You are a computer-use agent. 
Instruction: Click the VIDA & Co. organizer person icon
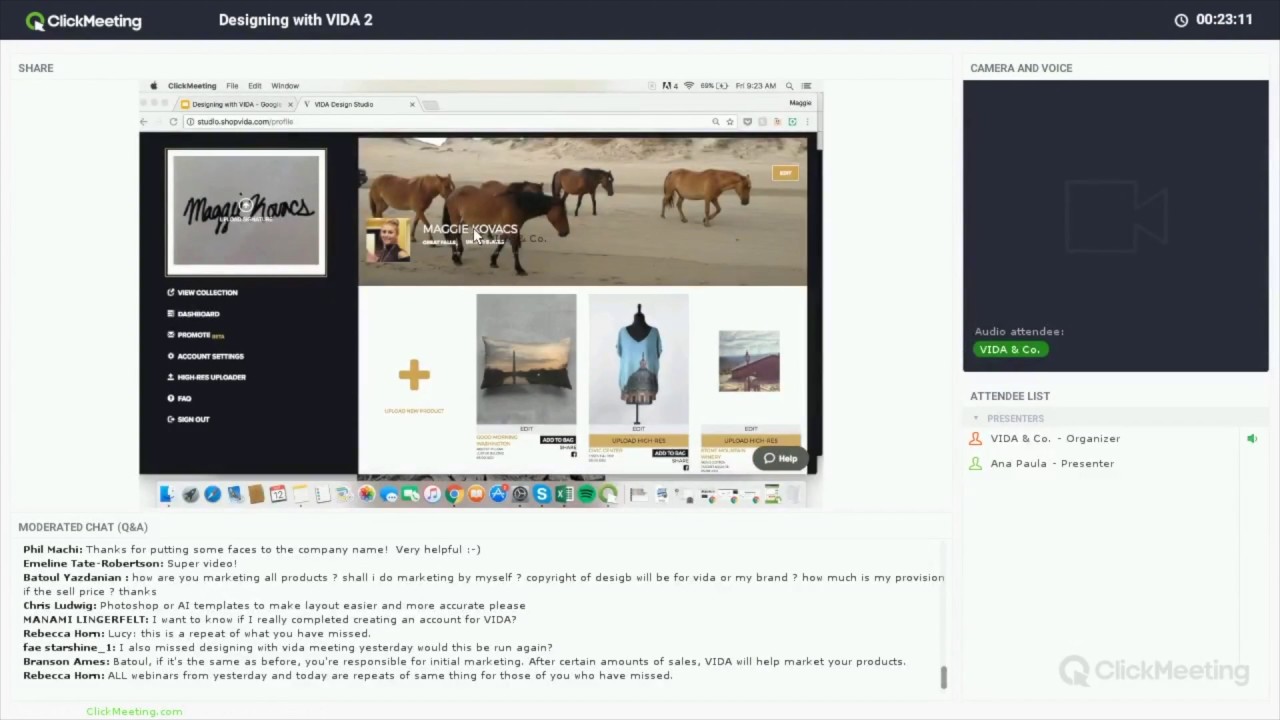pos(976,439)
